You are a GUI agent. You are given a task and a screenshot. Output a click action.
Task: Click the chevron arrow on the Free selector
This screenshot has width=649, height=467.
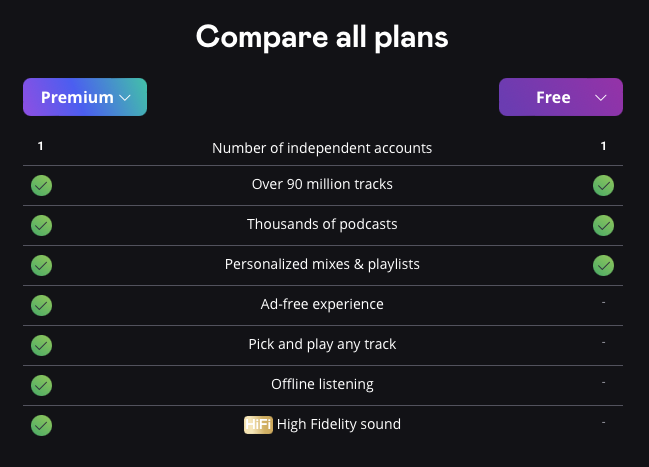[x=601, y=98]
